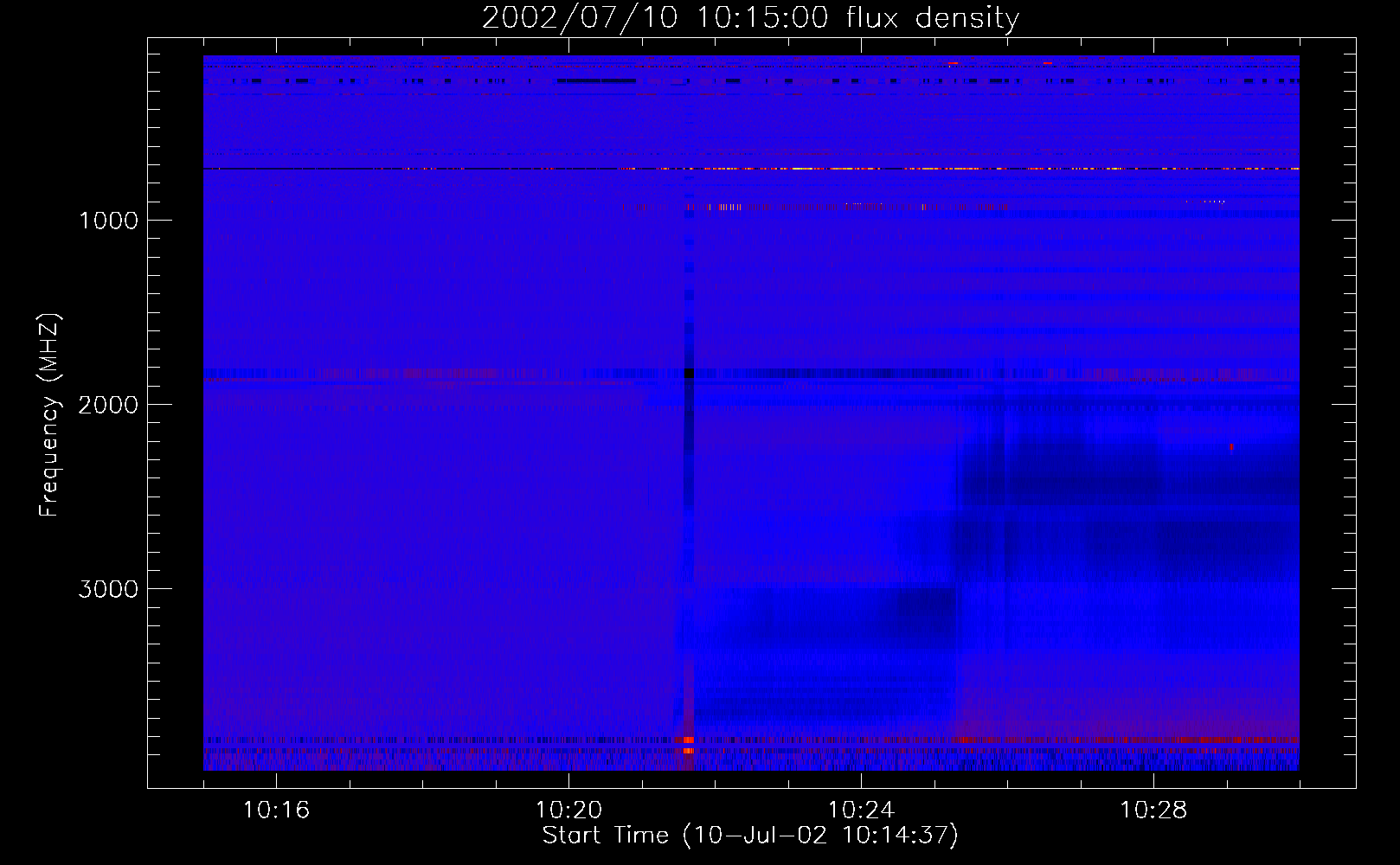Select the '10:20' time axis label
Image resolution: width=1400 pixels, height=865 pixels.
(568, 811)
